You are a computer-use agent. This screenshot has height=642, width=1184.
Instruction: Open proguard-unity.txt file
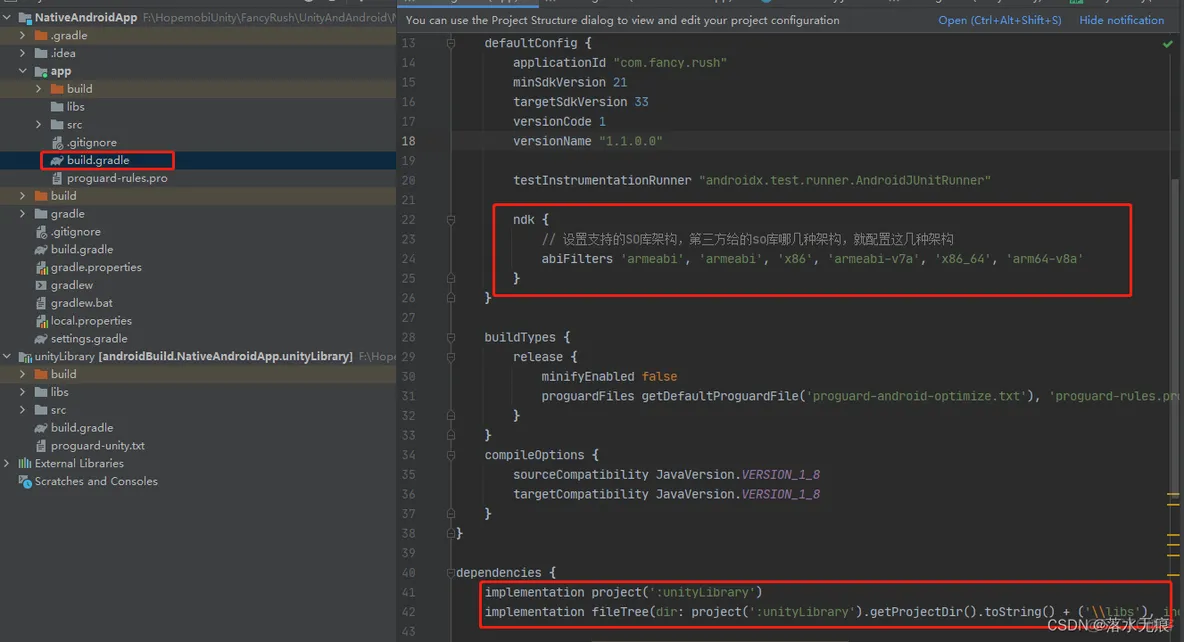97,446
